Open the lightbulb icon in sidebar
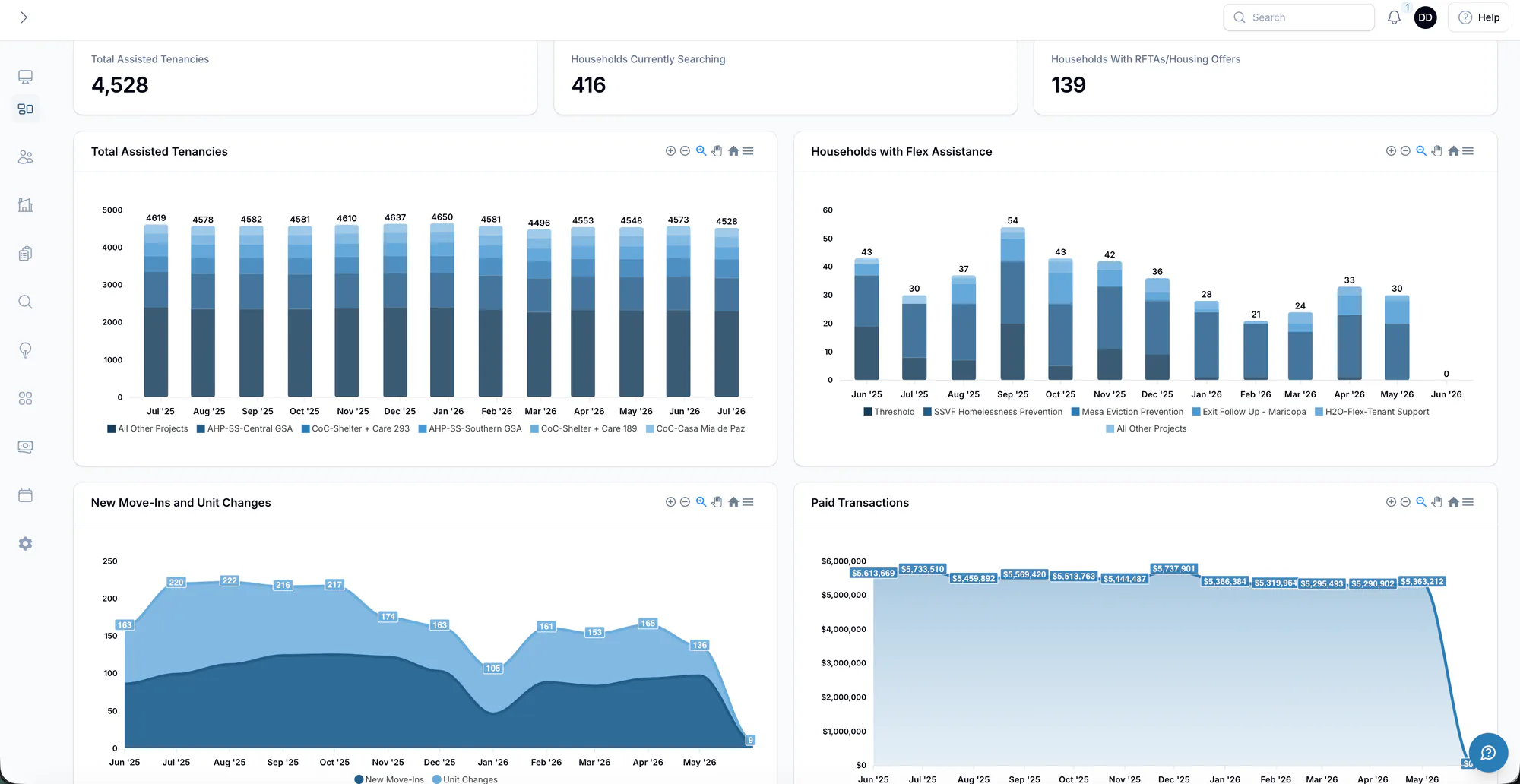The height and width of the screenshot is (784, 1520). (25, 350)
